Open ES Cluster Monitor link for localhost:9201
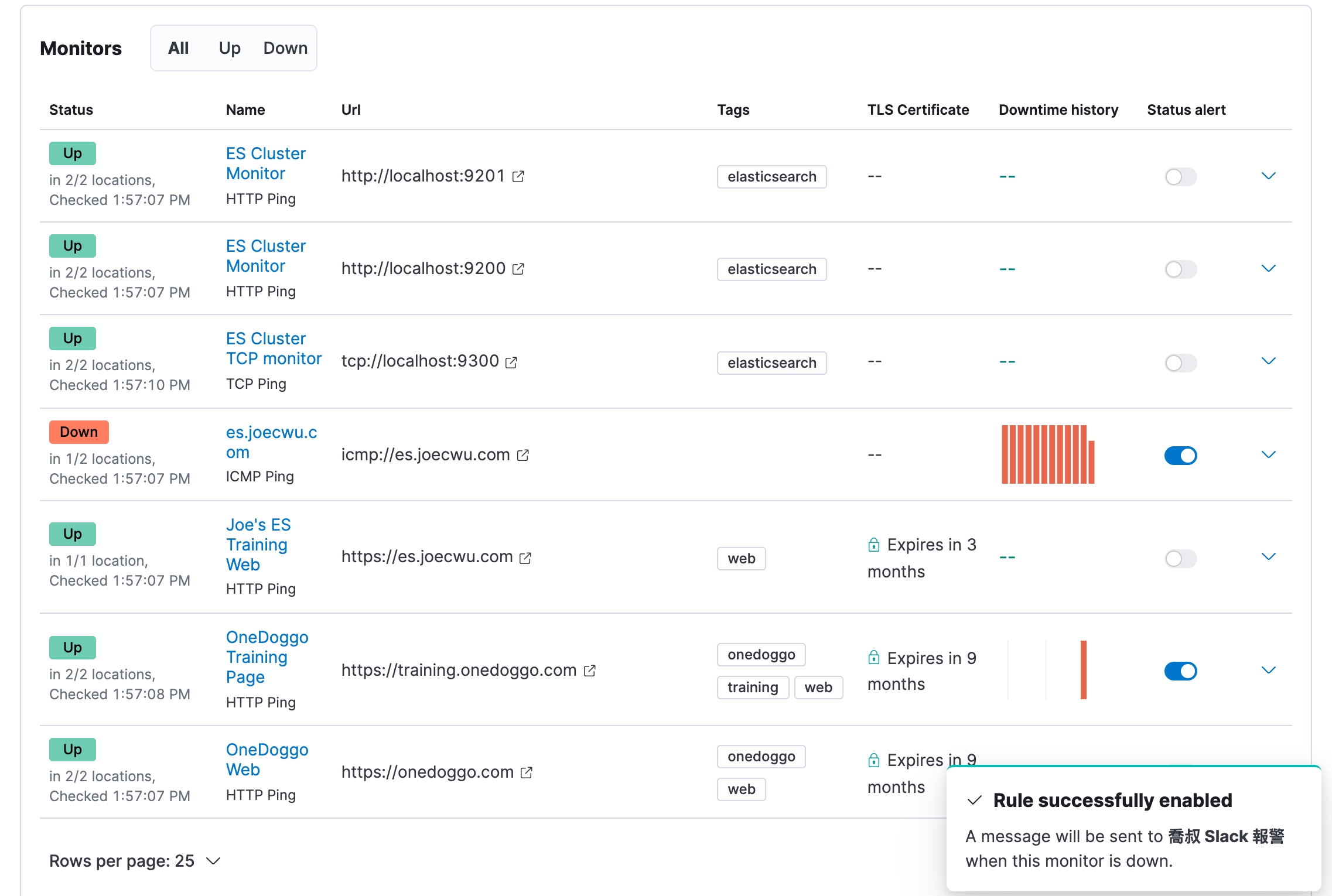1332x896 pixels. point(266,163)
